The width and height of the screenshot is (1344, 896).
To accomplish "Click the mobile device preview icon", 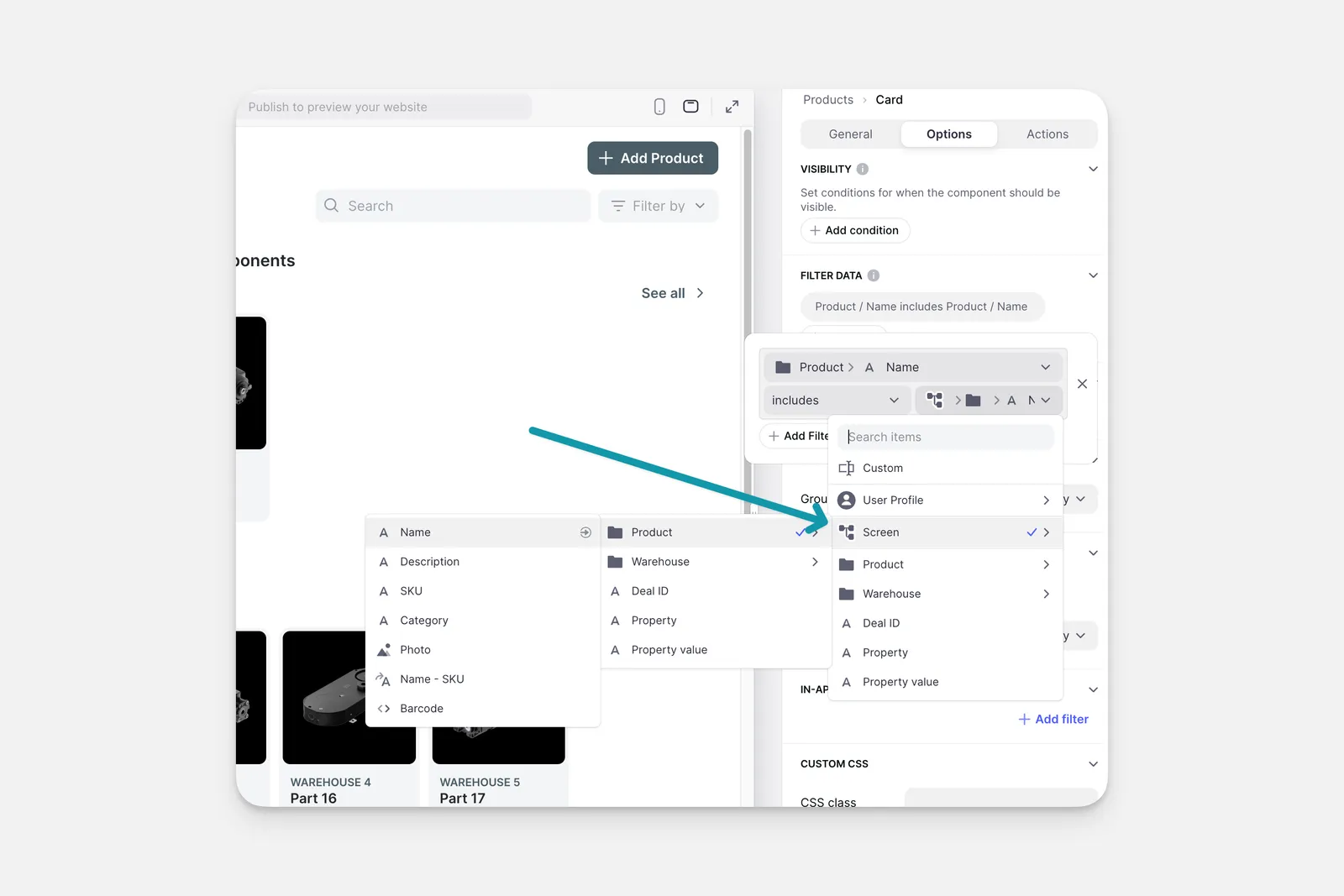I will pos(659,107).
